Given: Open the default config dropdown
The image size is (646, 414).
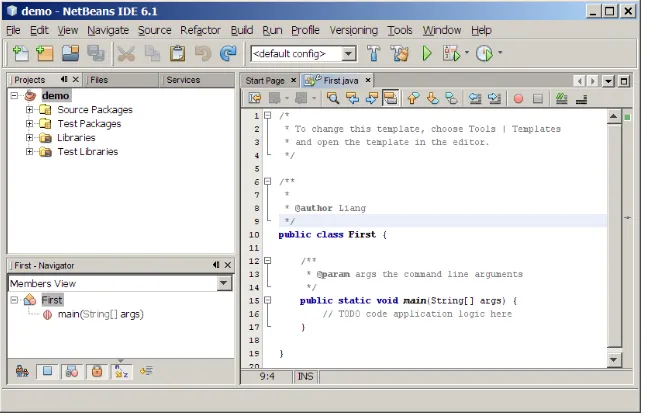Looking at the screenshot, I should 349,54.
